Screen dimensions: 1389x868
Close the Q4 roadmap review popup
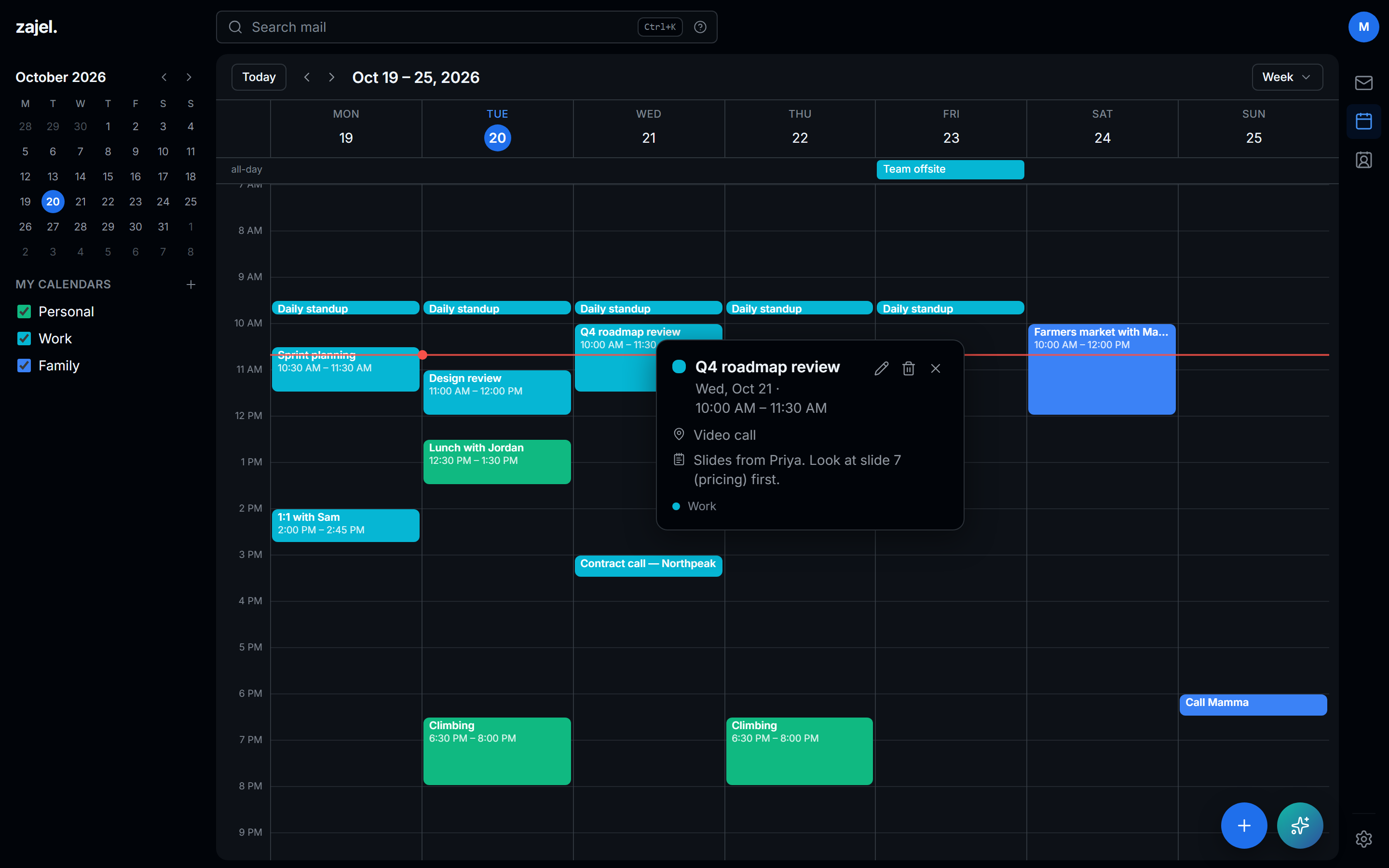pyautogui.click(x=935, y=368)
